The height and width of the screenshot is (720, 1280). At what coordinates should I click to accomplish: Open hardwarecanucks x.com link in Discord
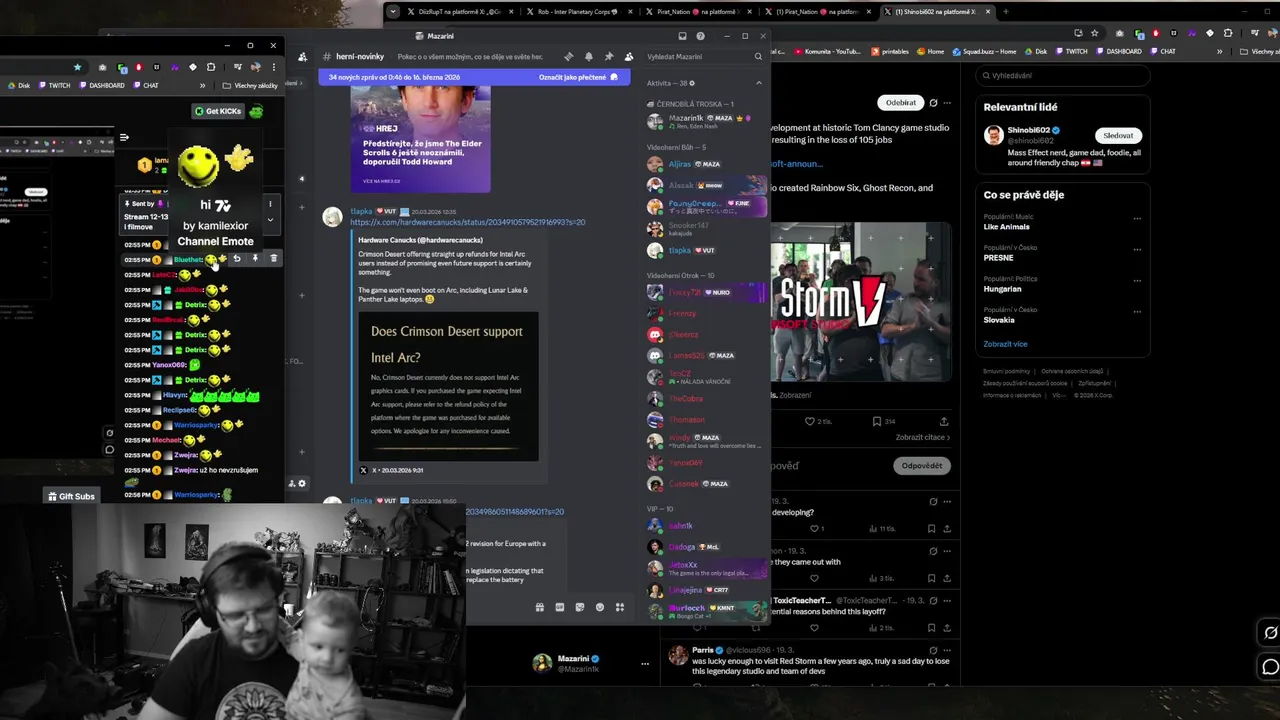point(467,222)
